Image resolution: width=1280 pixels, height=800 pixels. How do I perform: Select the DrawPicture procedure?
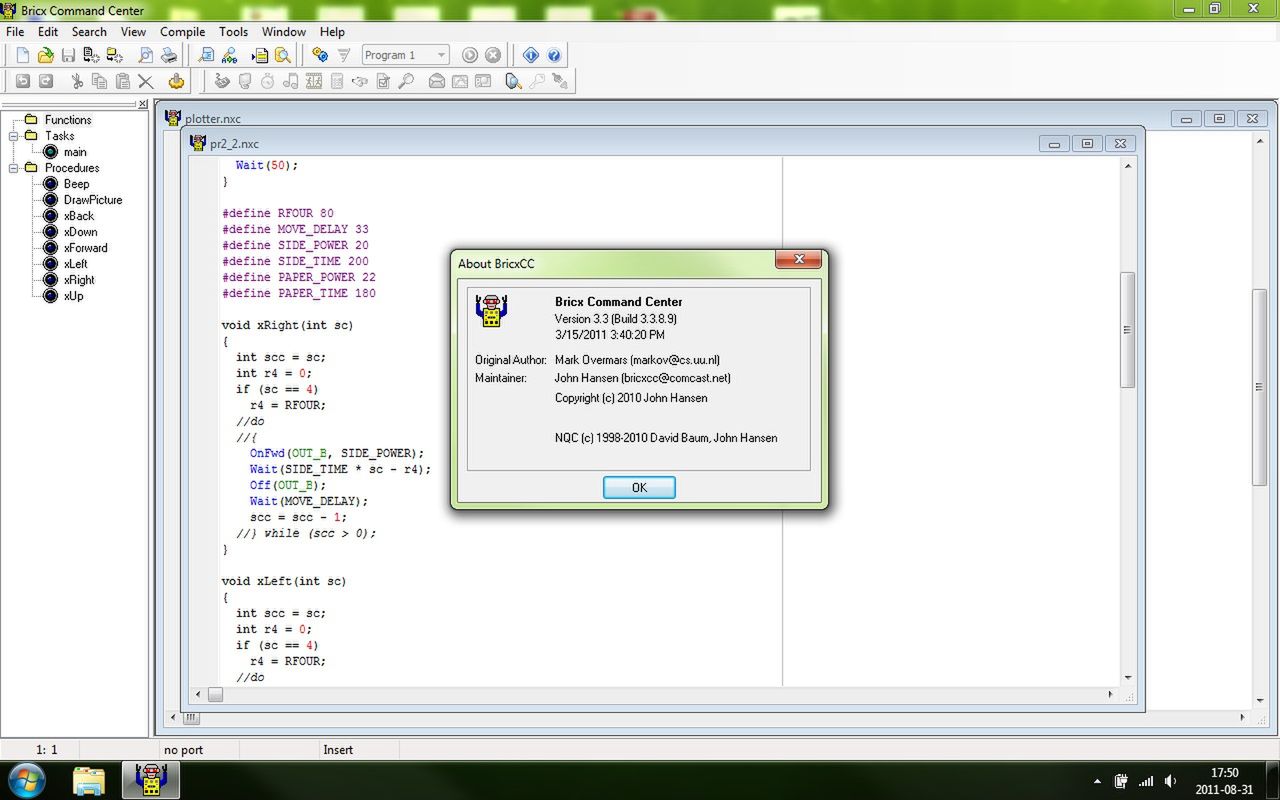tap(93, 200)
